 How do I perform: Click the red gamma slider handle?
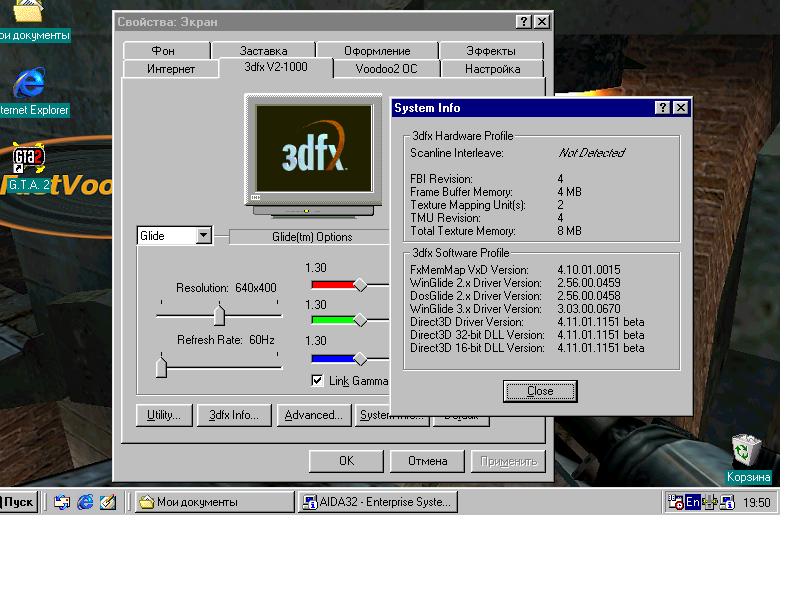(x=360, y=285)
